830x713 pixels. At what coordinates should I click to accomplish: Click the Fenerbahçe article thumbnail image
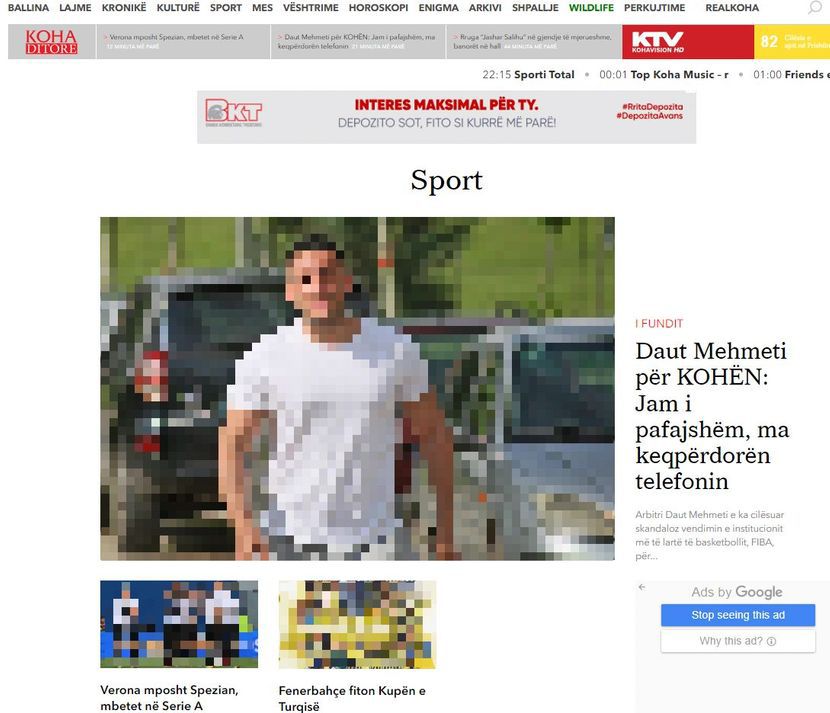click(x=357, y=625)
